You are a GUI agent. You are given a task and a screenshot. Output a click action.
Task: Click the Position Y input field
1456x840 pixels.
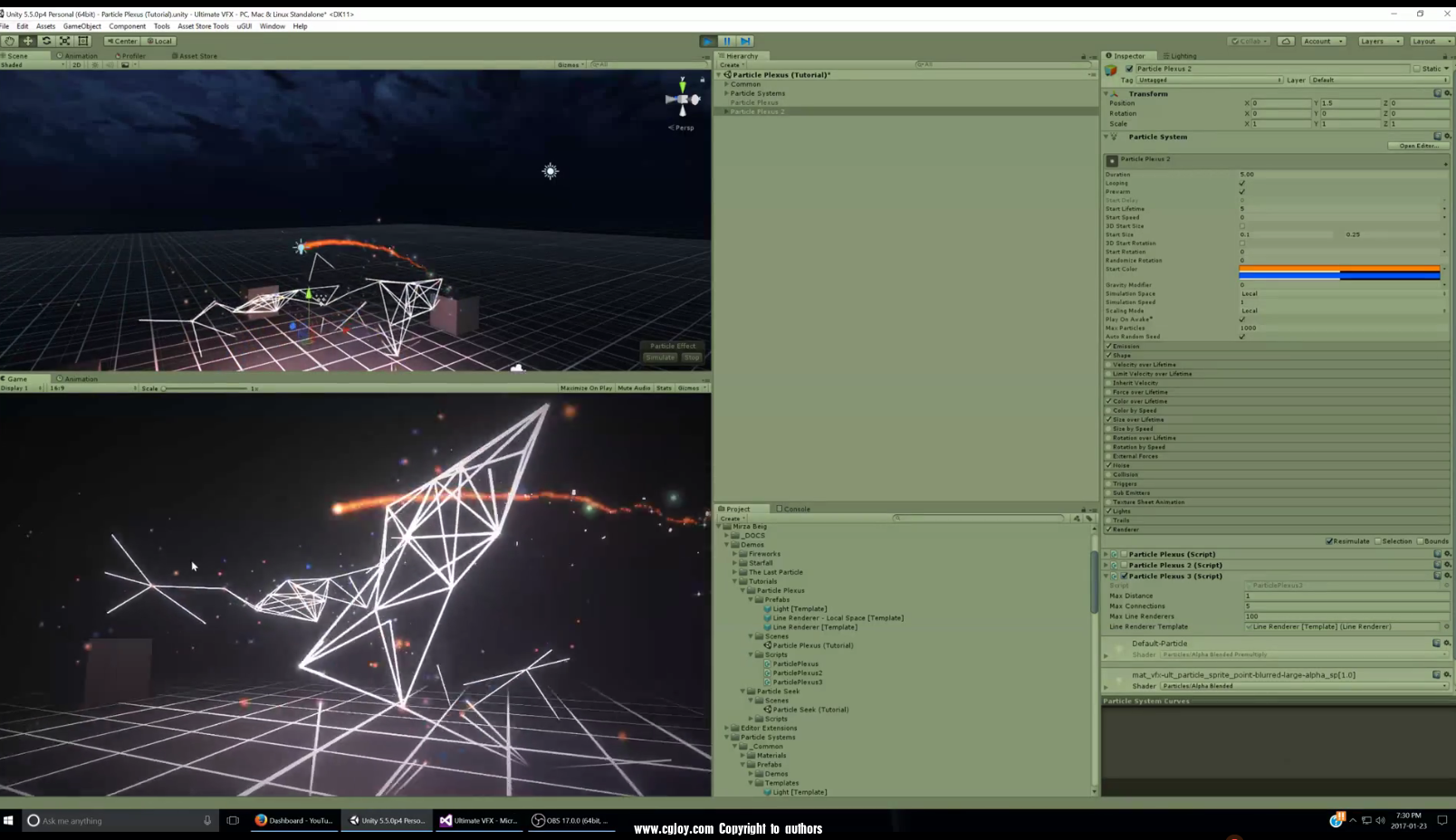tap(1350, 103)
